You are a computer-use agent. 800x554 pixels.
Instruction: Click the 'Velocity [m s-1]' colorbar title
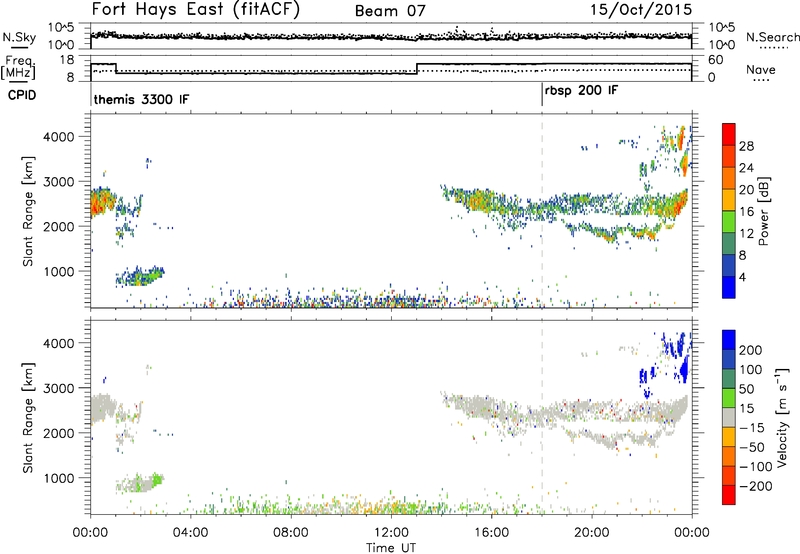tap(782, 417)
